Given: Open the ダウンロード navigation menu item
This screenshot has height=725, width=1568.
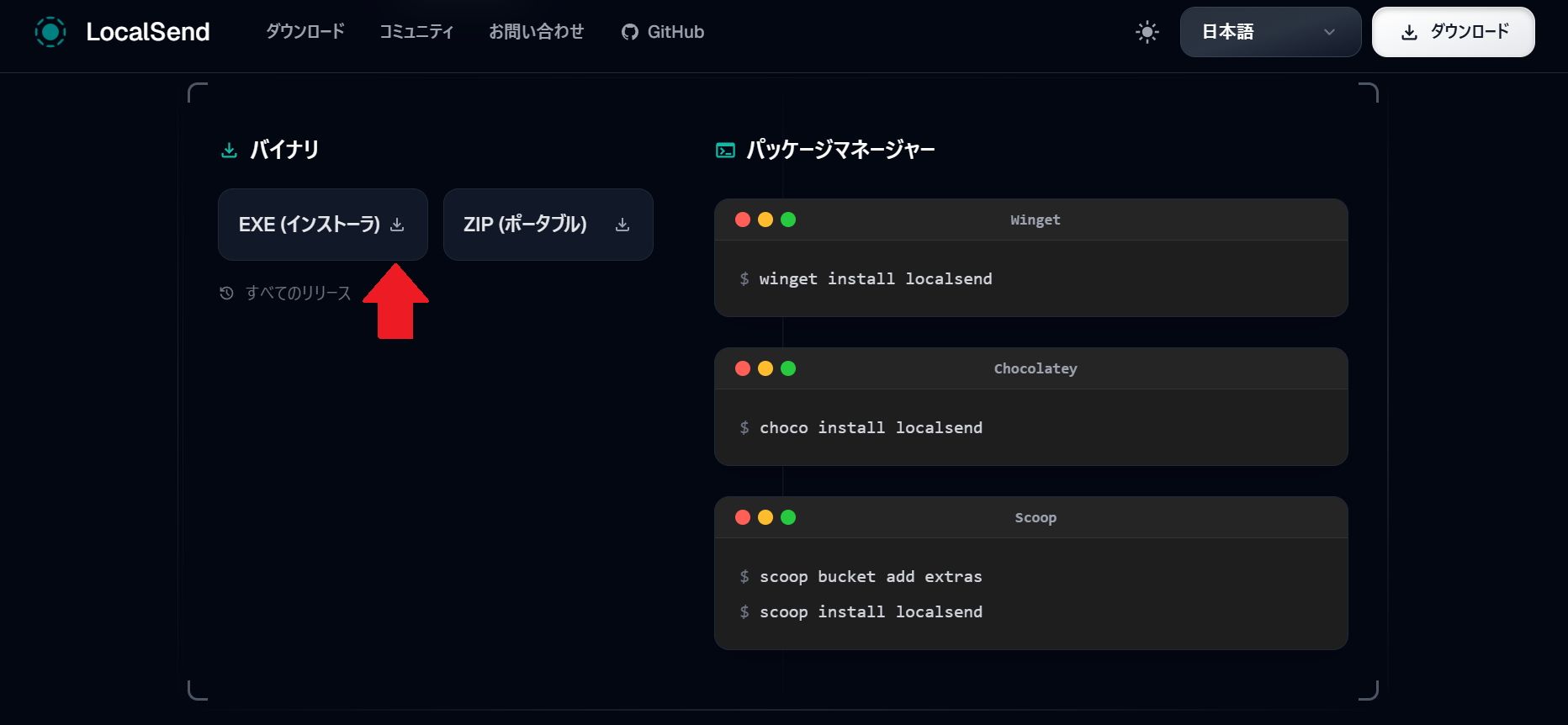Looking at the screenshot, I should pos(305,32).
